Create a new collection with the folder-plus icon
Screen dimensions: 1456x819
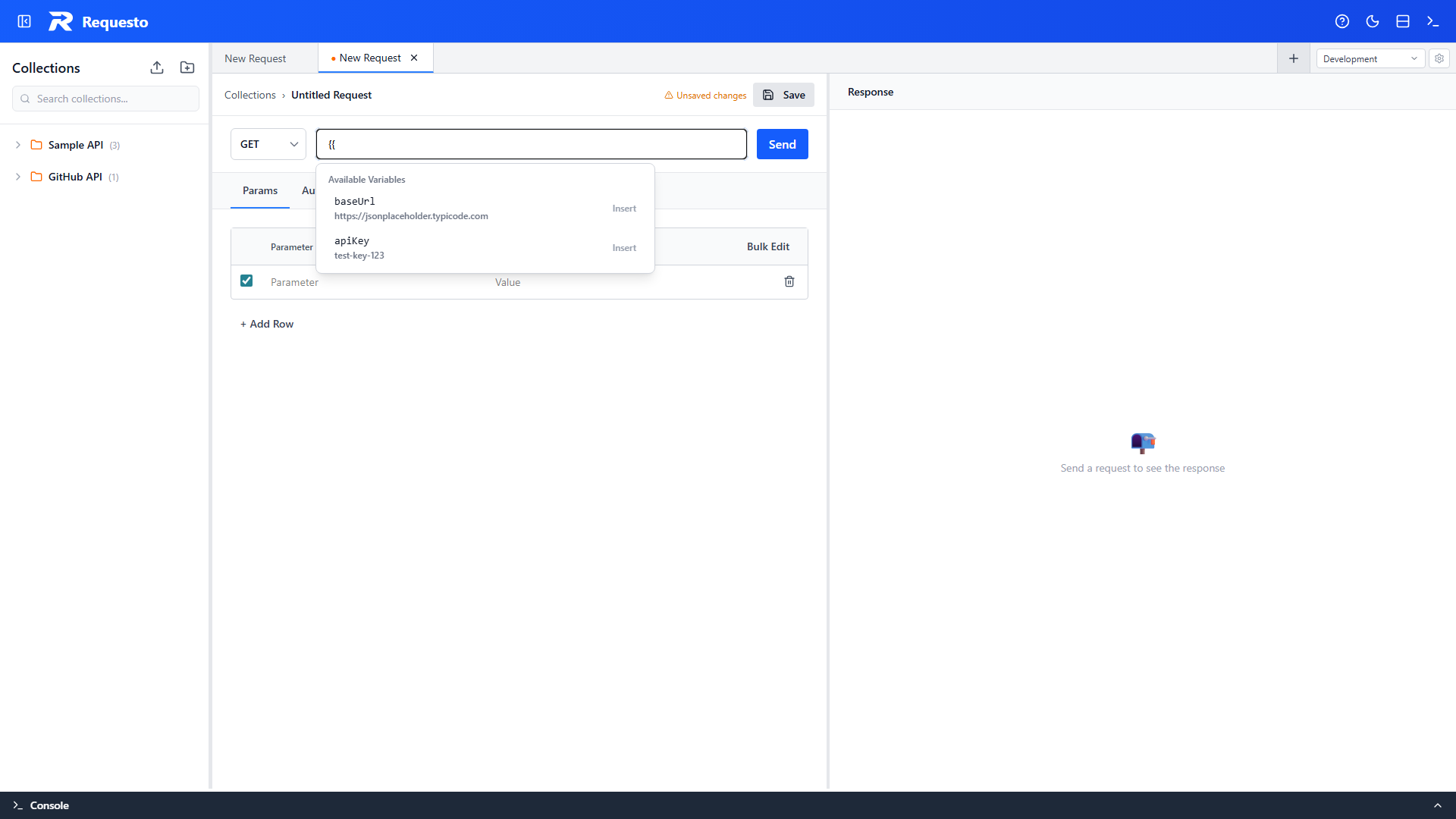187,67
